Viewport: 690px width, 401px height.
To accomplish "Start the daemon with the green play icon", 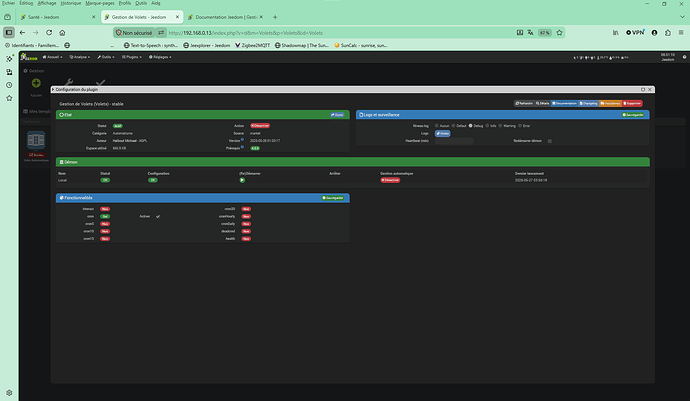I will point(242,180).
